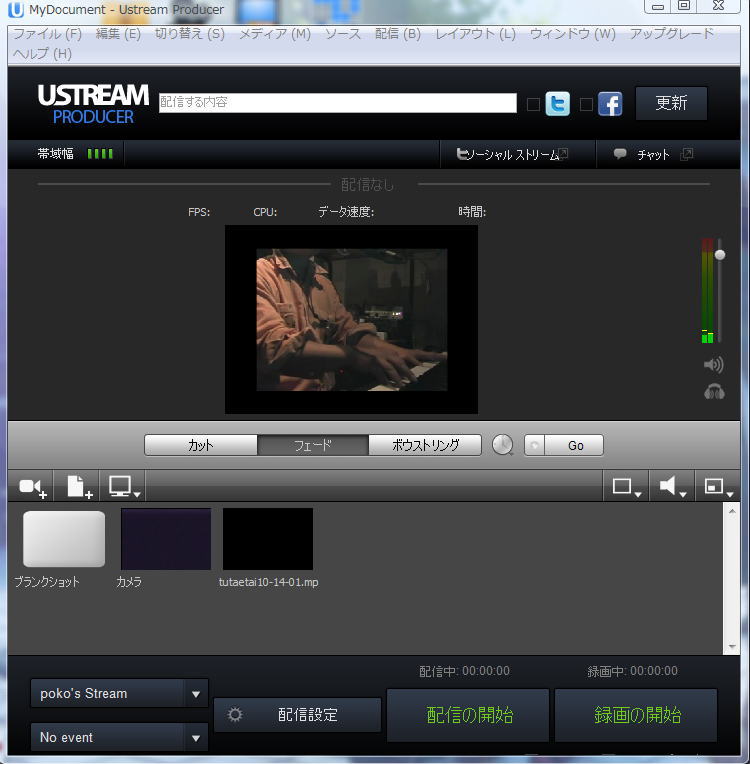Open the shot layout rectangle dropdown
The height and width of the screenshot is (764, 750).
click(626, 487)
